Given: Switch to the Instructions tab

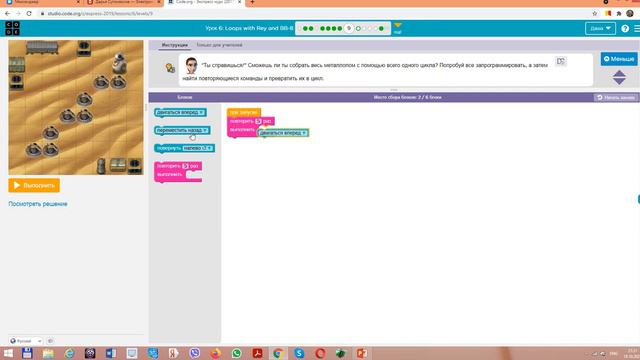Looking at the screenshot, I should click(174, 45).
